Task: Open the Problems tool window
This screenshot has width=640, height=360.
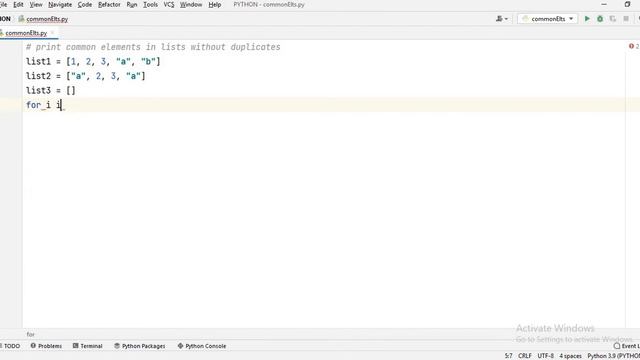Action: tap(46, 346)
